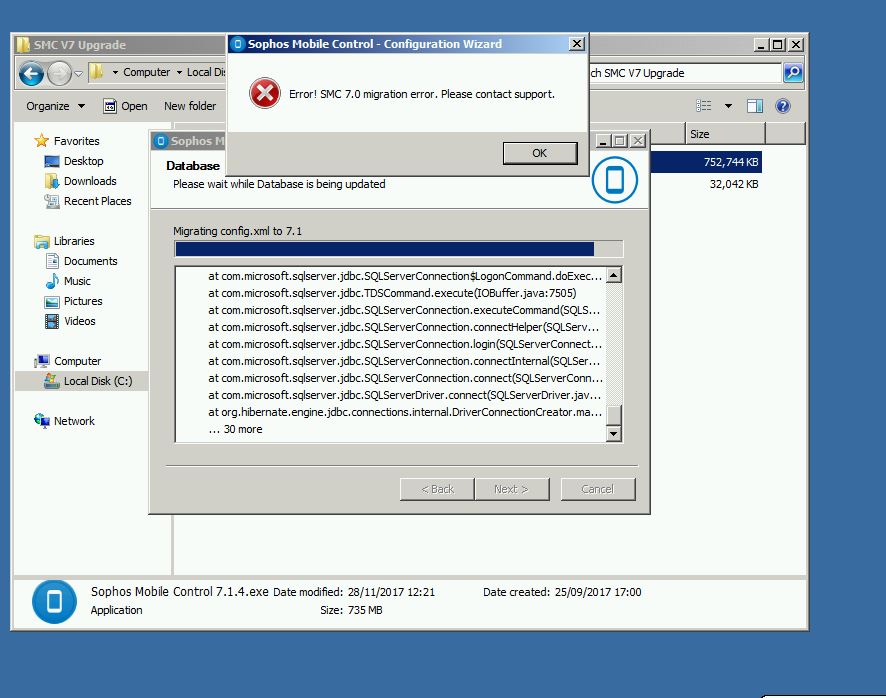Select Network in navigation pane

pyautogui.click(x=74, y=421)
